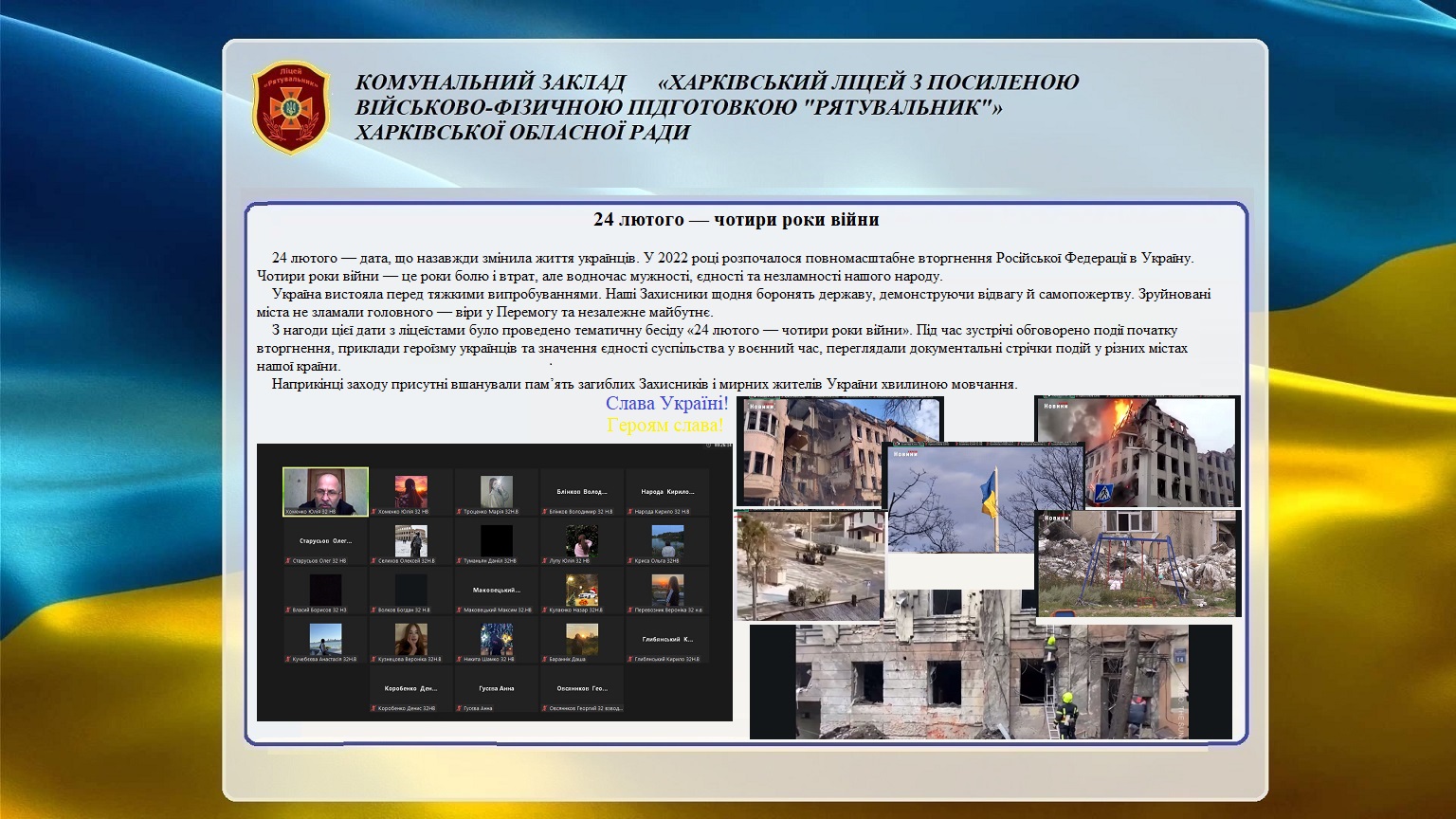
Task: Select the Маковецький Максим participant tile
Action: [x=496, y=591]
